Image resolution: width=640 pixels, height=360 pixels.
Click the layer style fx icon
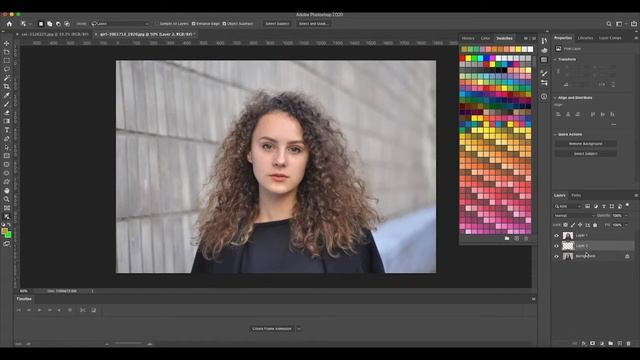[x=584, y=344]
